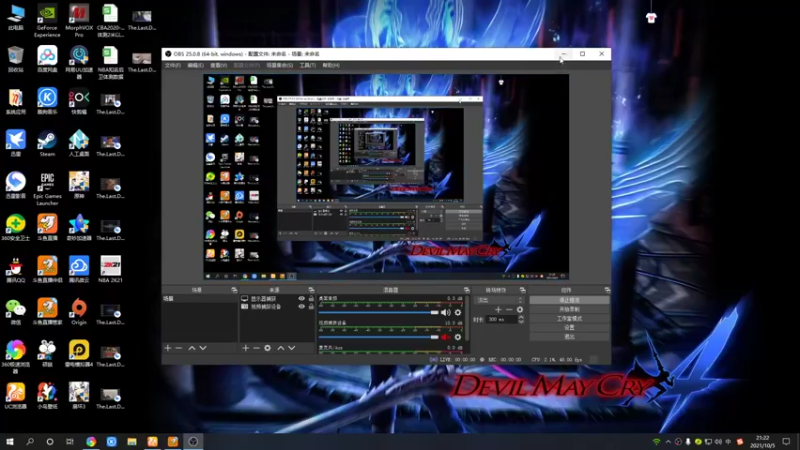Remove the selected scene with the minus icon

[179, 348]
